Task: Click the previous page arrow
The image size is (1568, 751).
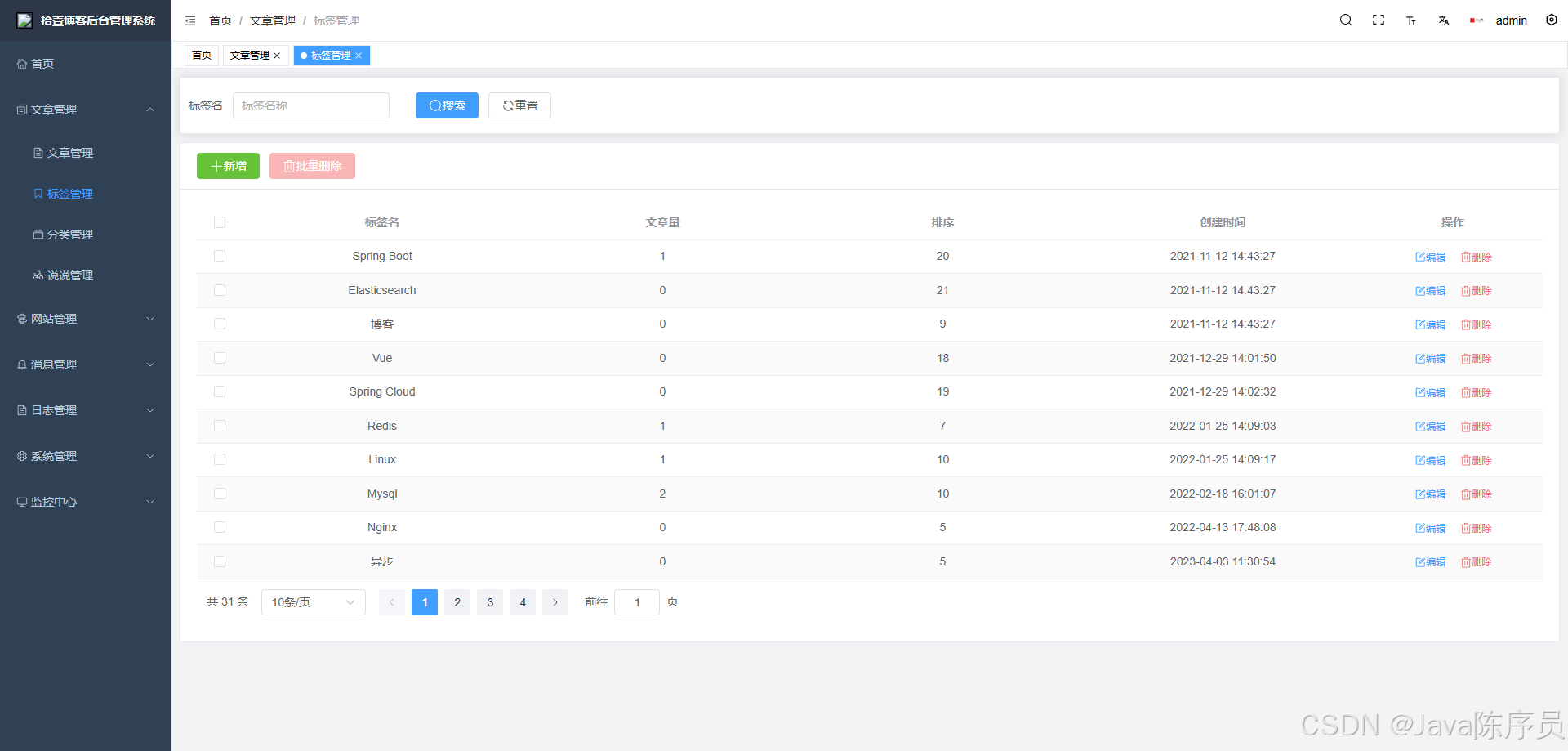Action: pos(392,602)
